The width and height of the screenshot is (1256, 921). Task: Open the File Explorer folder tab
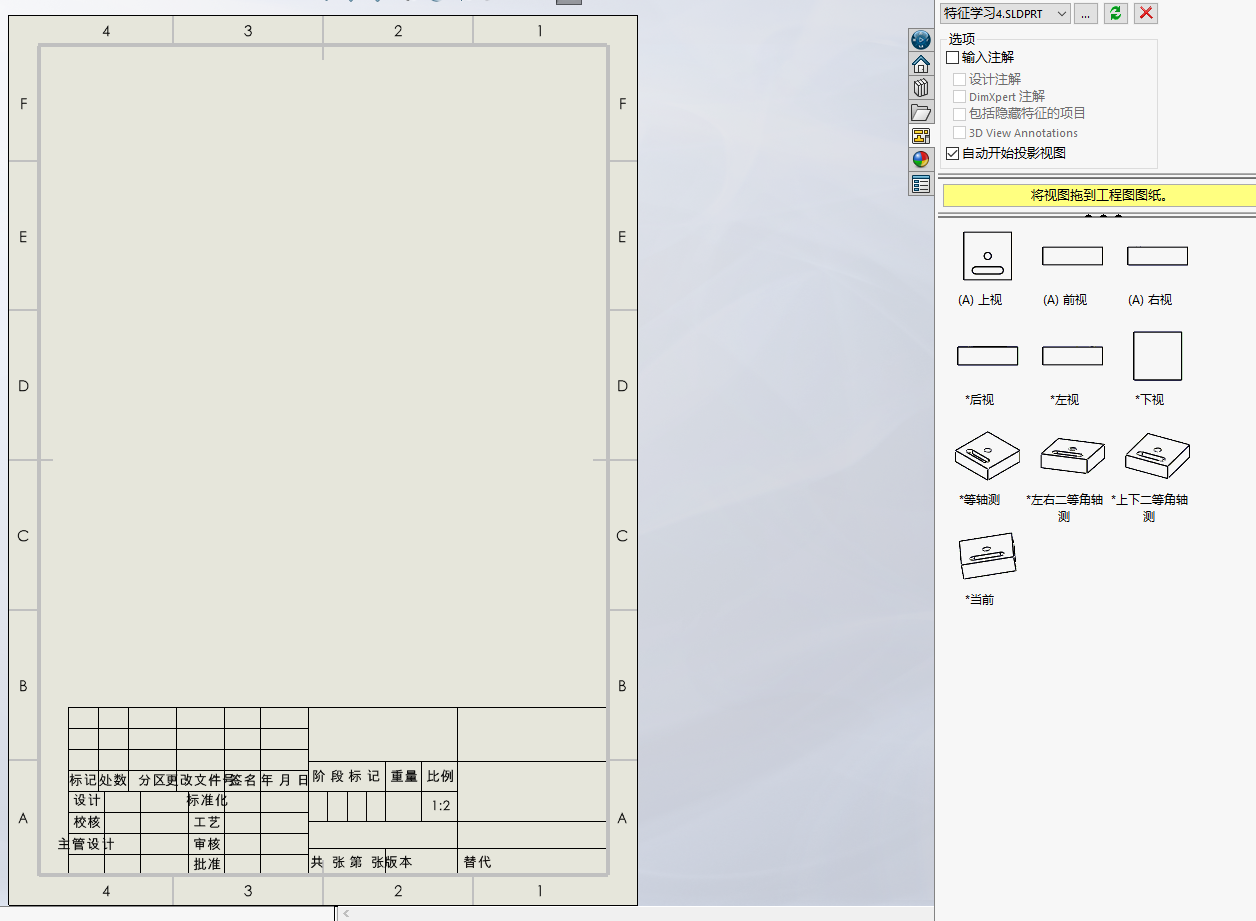point(921,112)
